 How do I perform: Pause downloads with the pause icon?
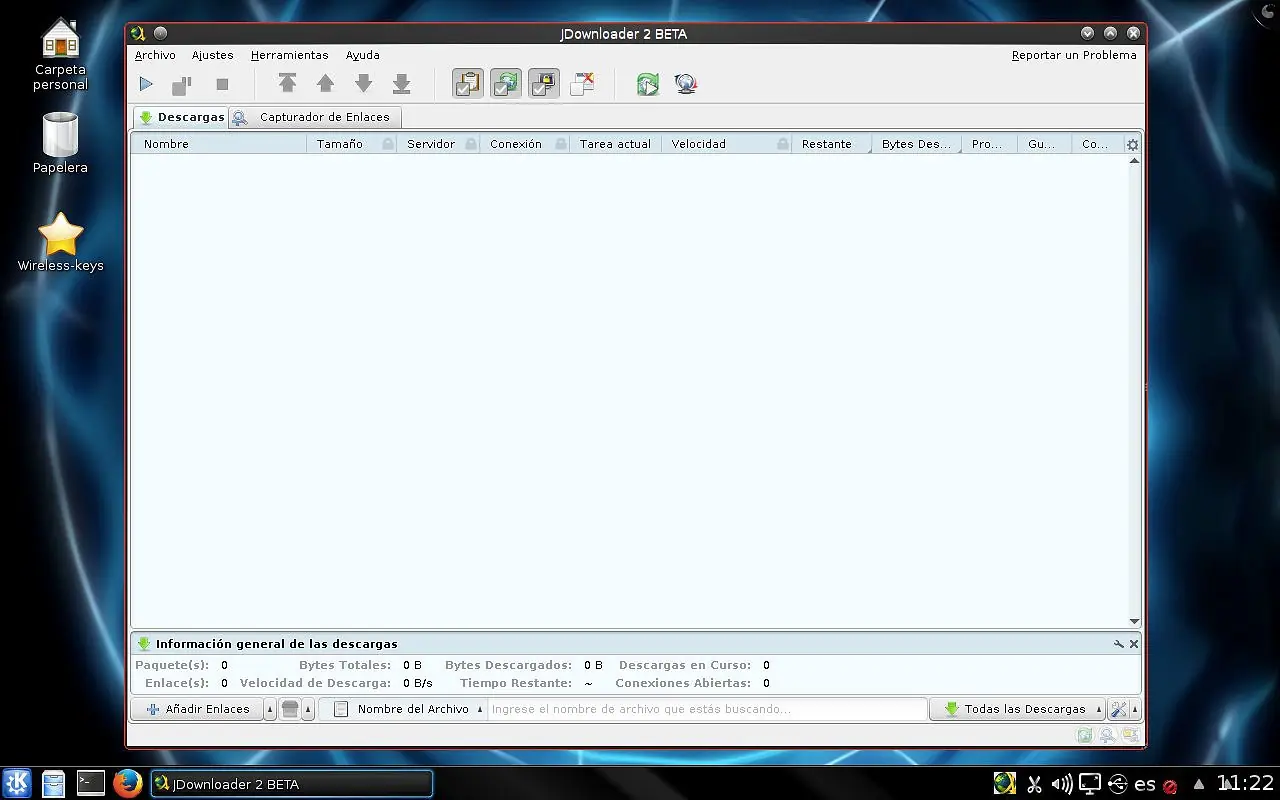point(182,85)
